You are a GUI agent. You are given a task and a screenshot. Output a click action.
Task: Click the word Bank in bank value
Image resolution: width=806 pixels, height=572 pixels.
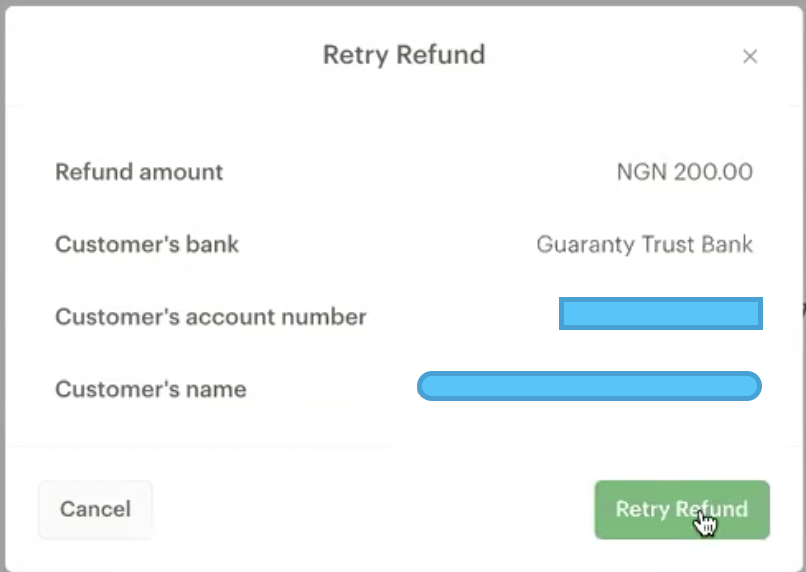click(727, 244)
